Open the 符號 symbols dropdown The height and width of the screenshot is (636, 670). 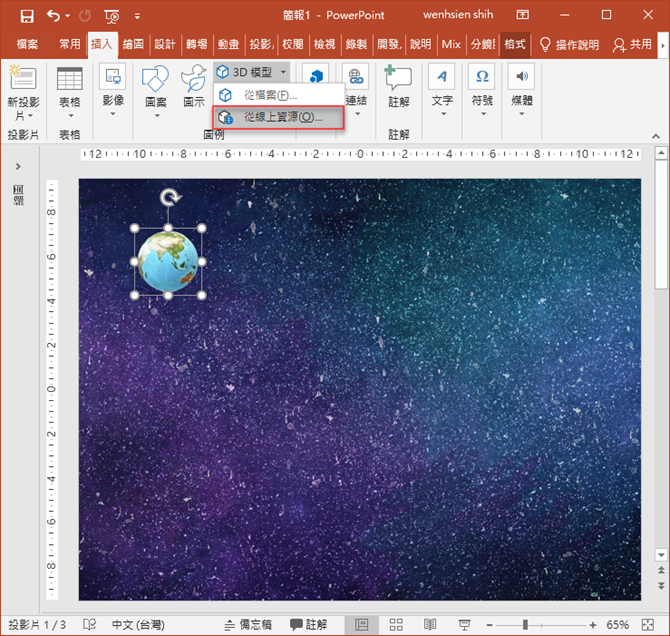482,90
